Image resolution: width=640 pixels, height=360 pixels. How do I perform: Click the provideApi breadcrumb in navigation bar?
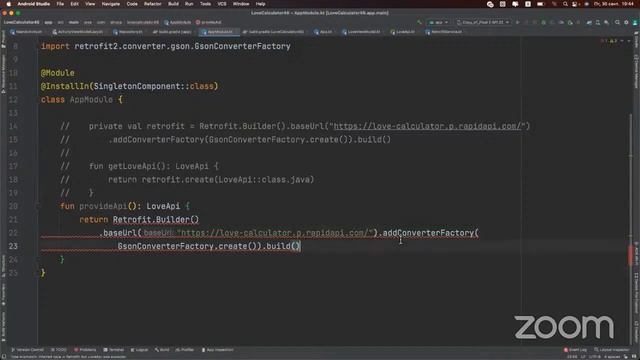pyautogui.click(x=209, y=22)
